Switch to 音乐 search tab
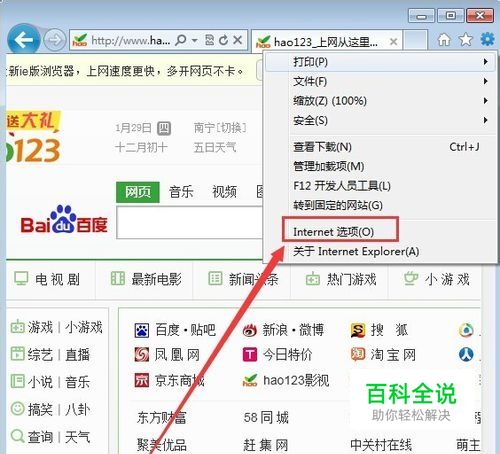Image resolution: width=500 pixels, height=454 pixels. pyautogui.click(x=181, y=192)
